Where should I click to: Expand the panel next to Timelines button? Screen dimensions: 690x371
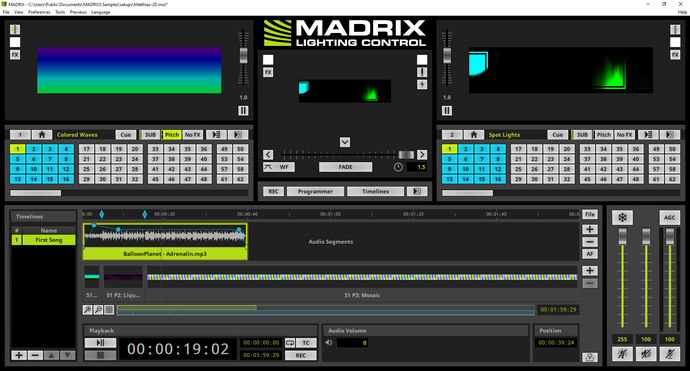(x=417, y=191)
